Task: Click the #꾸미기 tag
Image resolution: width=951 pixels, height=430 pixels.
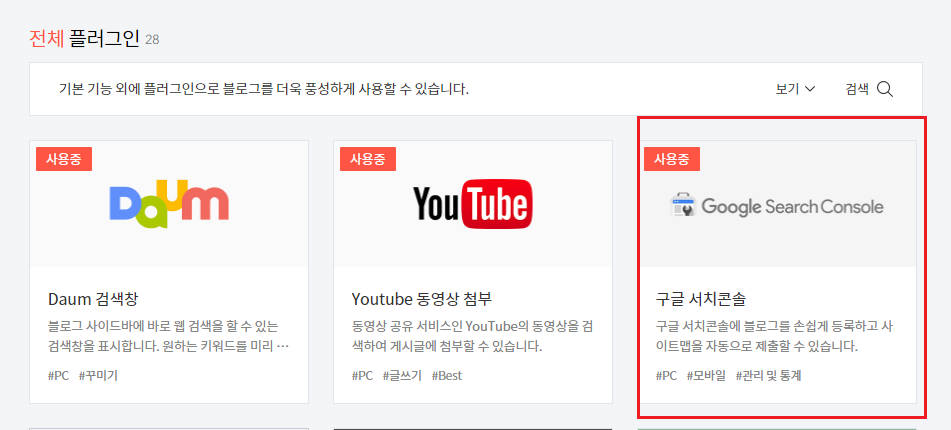Action: click(x=98, y=375)
